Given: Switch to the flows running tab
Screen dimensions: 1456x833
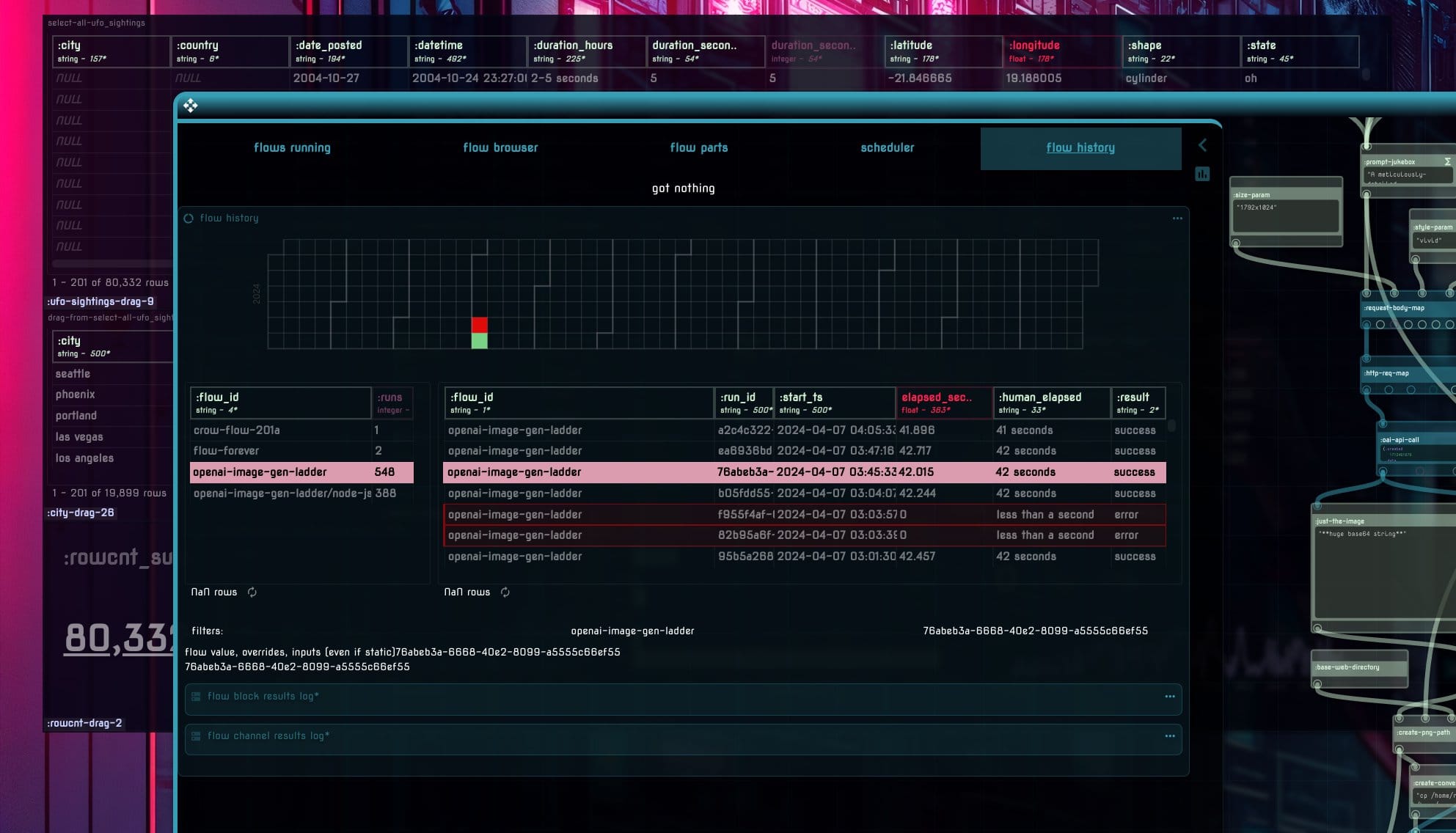Looking at the screenshot, I should point(292,147).
